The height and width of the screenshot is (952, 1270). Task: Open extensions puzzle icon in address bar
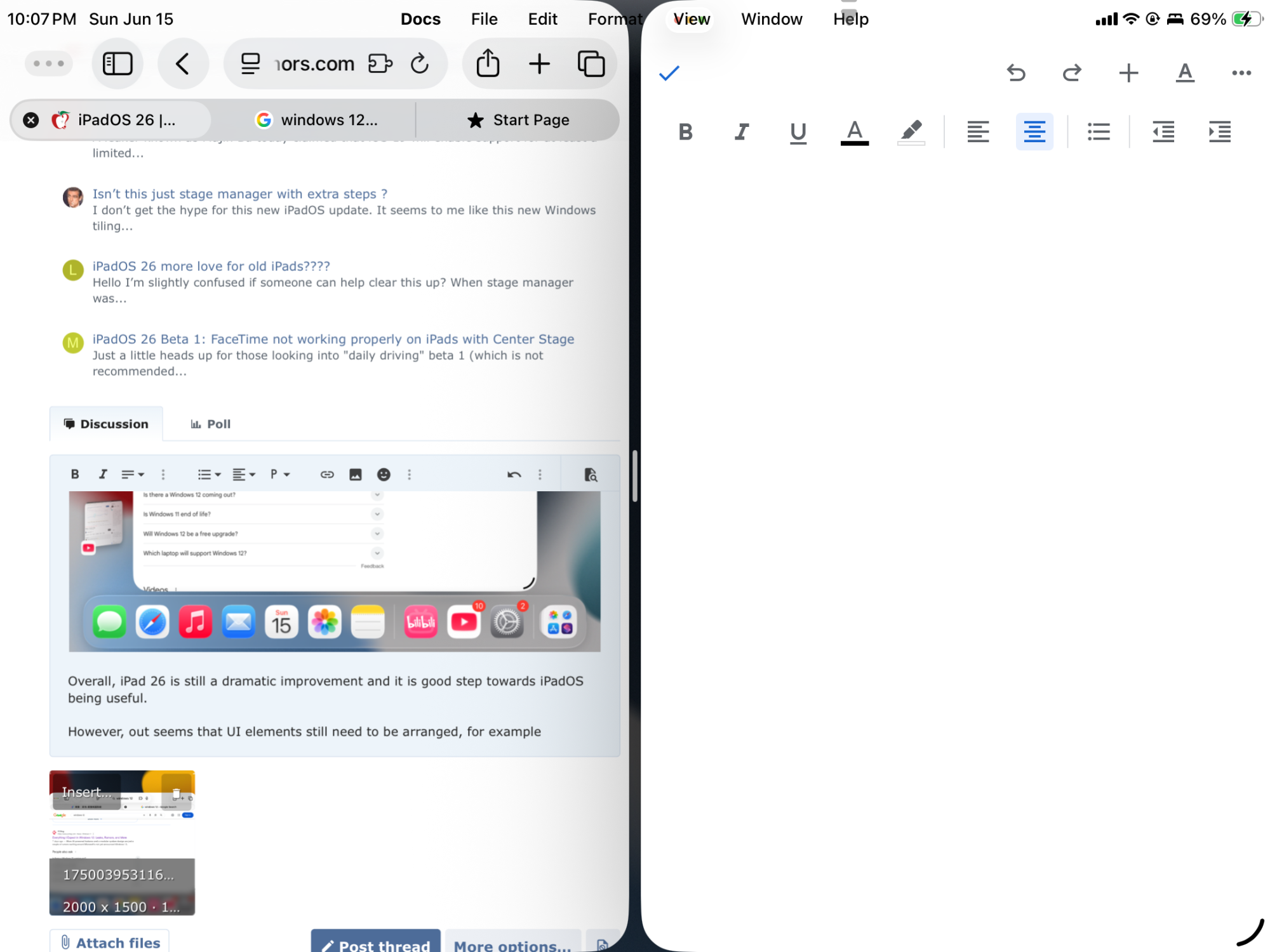pyautogui.click(x=380, y=63)
